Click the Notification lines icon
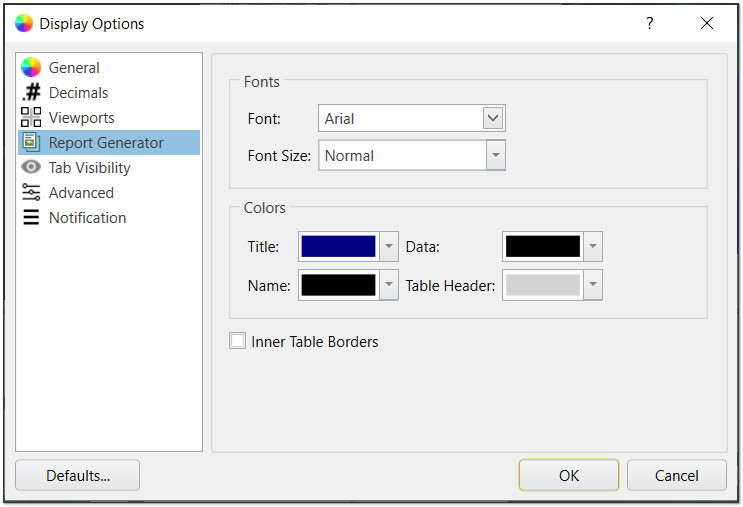 pos(31,217)
